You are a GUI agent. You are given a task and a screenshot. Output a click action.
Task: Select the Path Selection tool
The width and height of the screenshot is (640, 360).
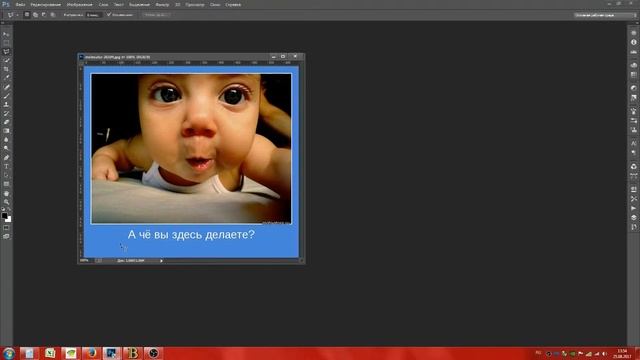click(x=6, y=175)
